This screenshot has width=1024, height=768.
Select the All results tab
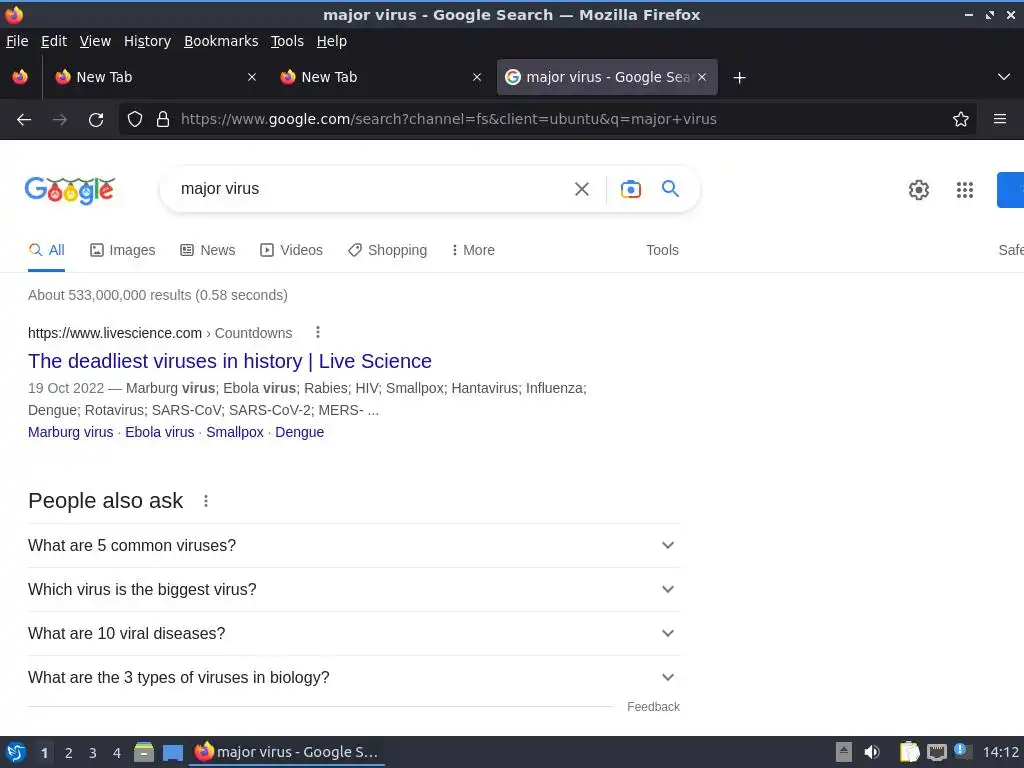coord(46,250)
